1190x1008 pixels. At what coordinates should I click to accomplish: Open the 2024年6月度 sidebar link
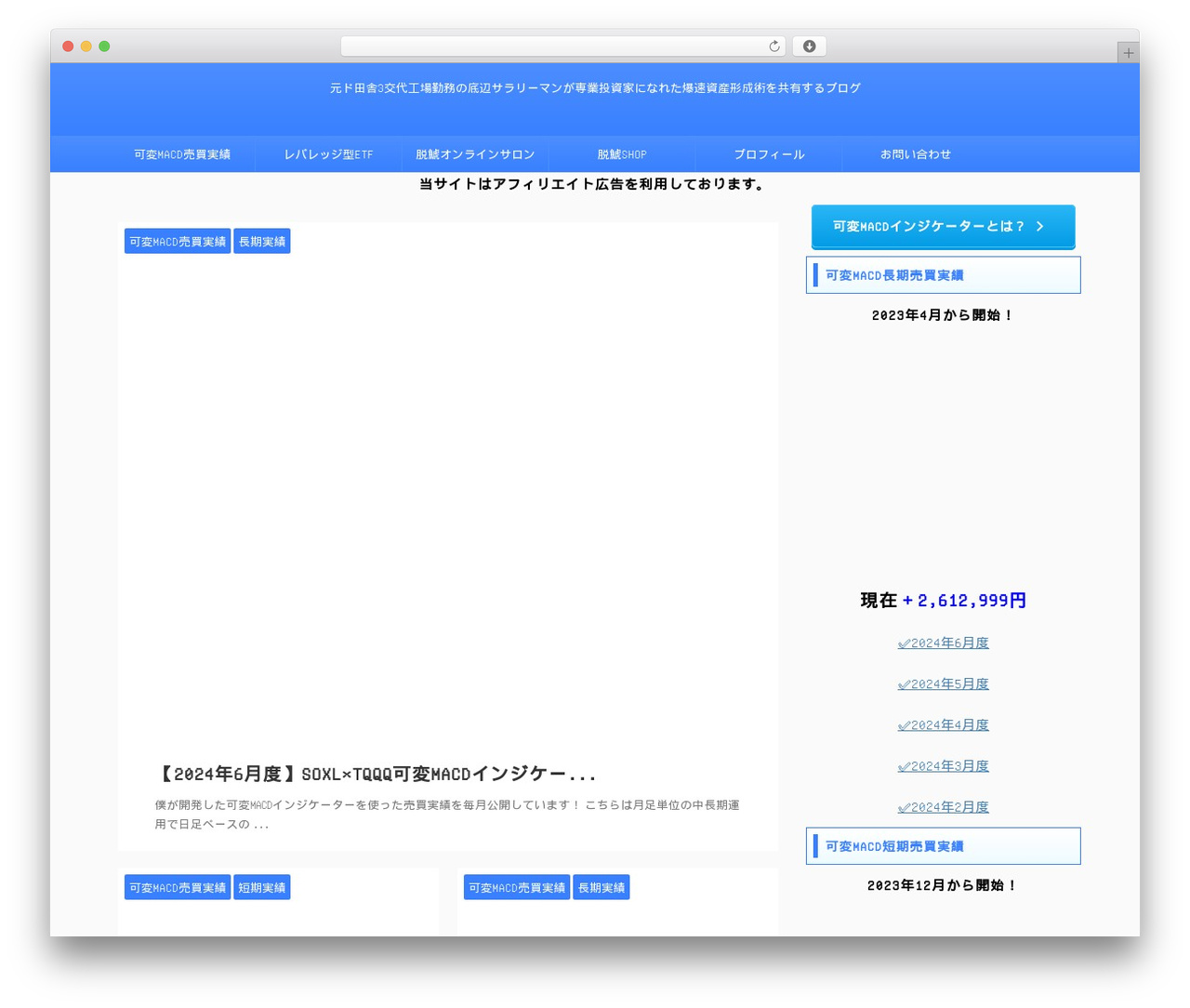tap(943, 643)
